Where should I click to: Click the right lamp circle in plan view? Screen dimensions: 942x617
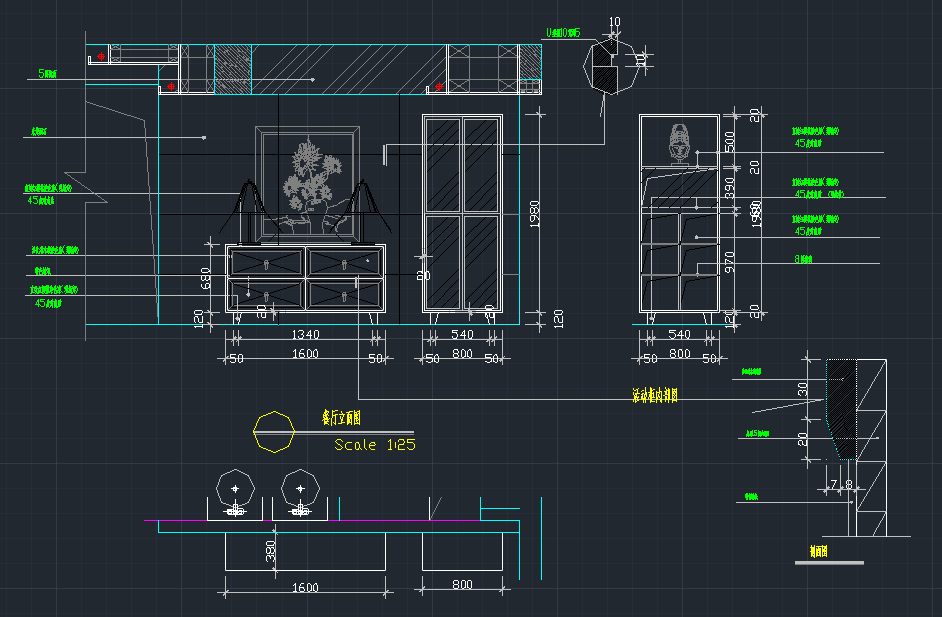(x=300, y=489)
